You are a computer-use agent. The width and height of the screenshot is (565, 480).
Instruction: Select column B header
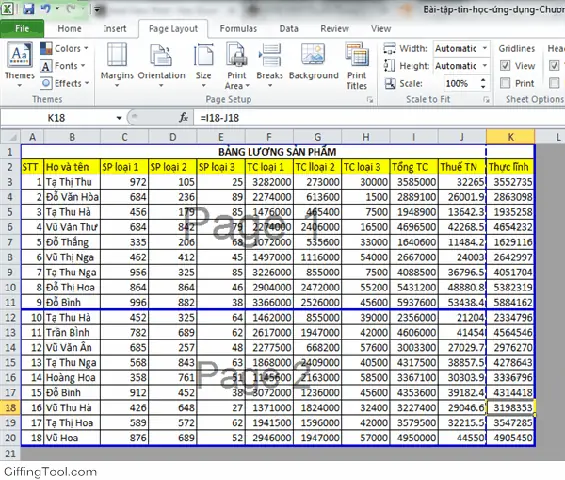[72, 137]
